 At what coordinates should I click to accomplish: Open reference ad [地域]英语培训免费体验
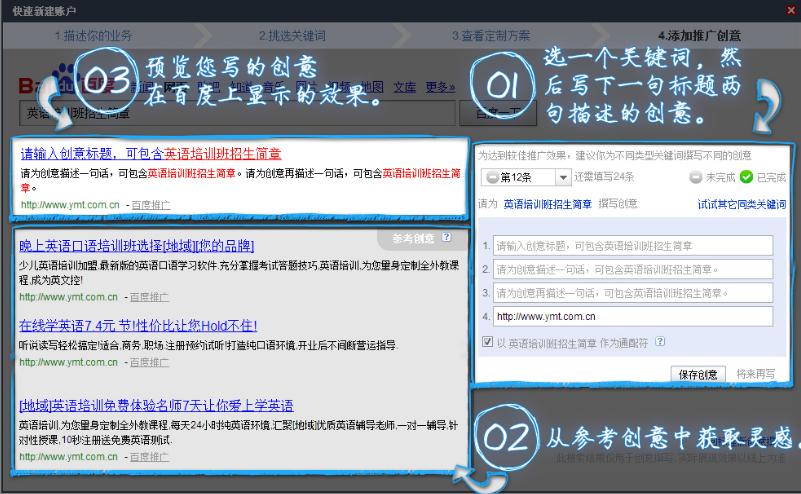156,406
